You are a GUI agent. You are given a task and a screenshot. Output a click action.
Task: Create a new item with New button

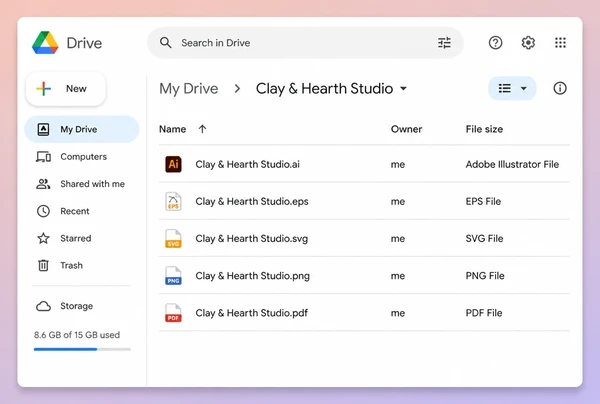click(x=65, y=88)
